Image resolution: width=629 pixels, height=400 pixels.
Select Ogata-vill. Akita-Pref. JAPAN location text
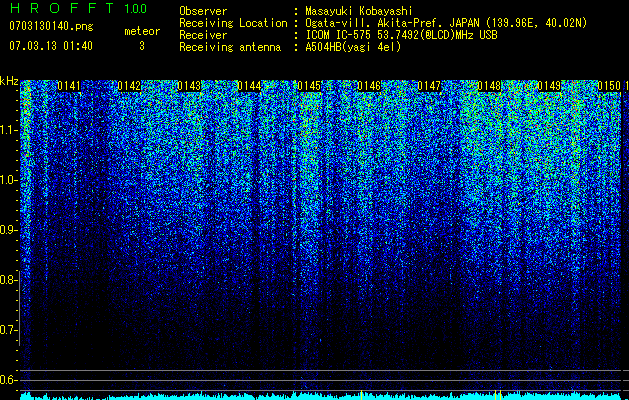coord(446,23)
